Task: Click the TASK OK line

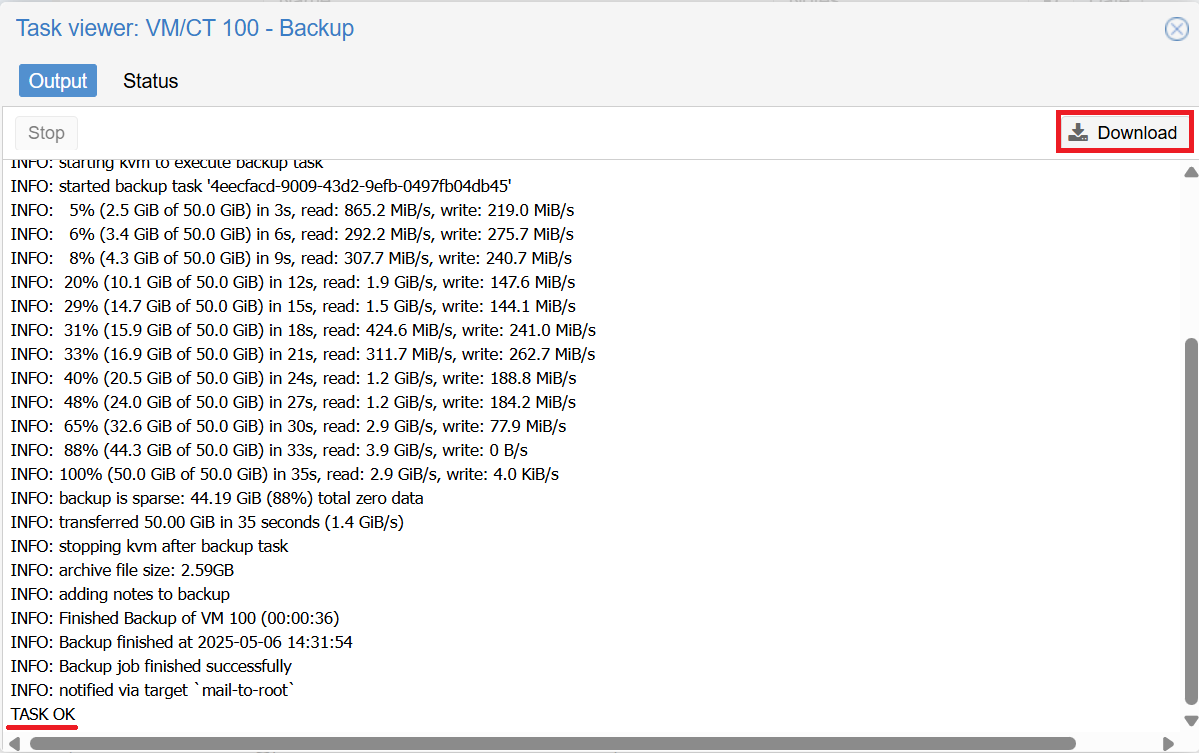Action: [43, 714]
